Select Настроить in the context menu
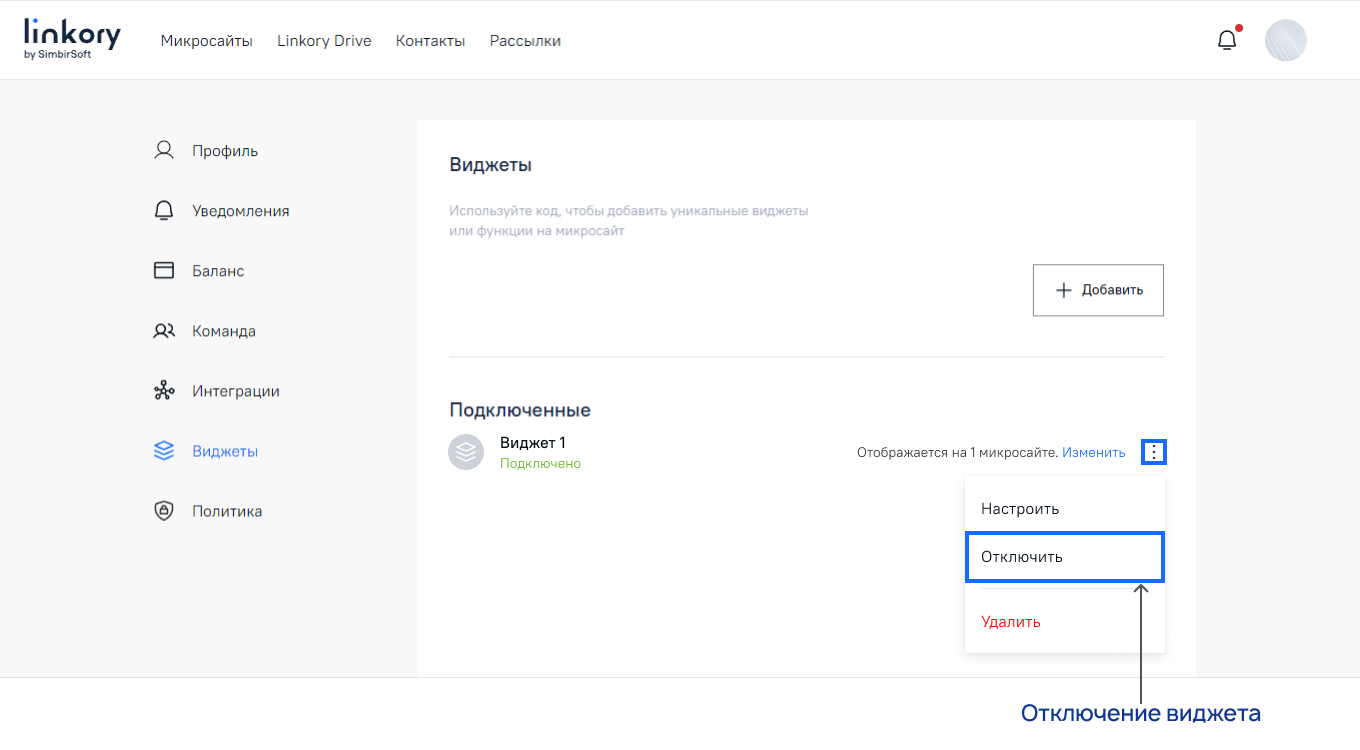The width and height of the screenshot is (1360, 750). 1018,508
